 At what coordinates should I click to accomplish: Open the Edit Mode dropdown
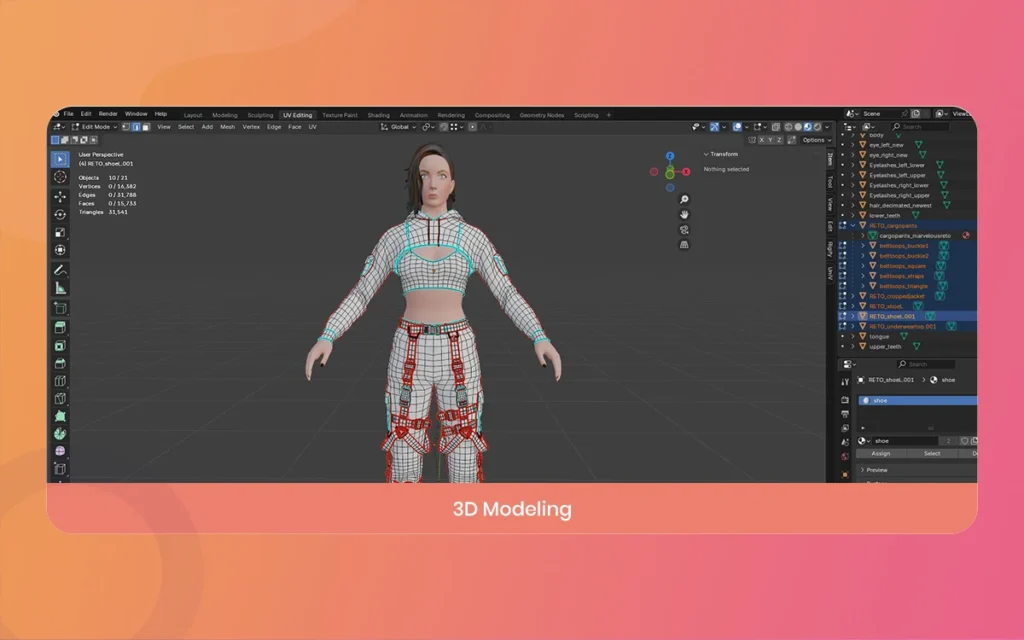click(x=94, y=127)
